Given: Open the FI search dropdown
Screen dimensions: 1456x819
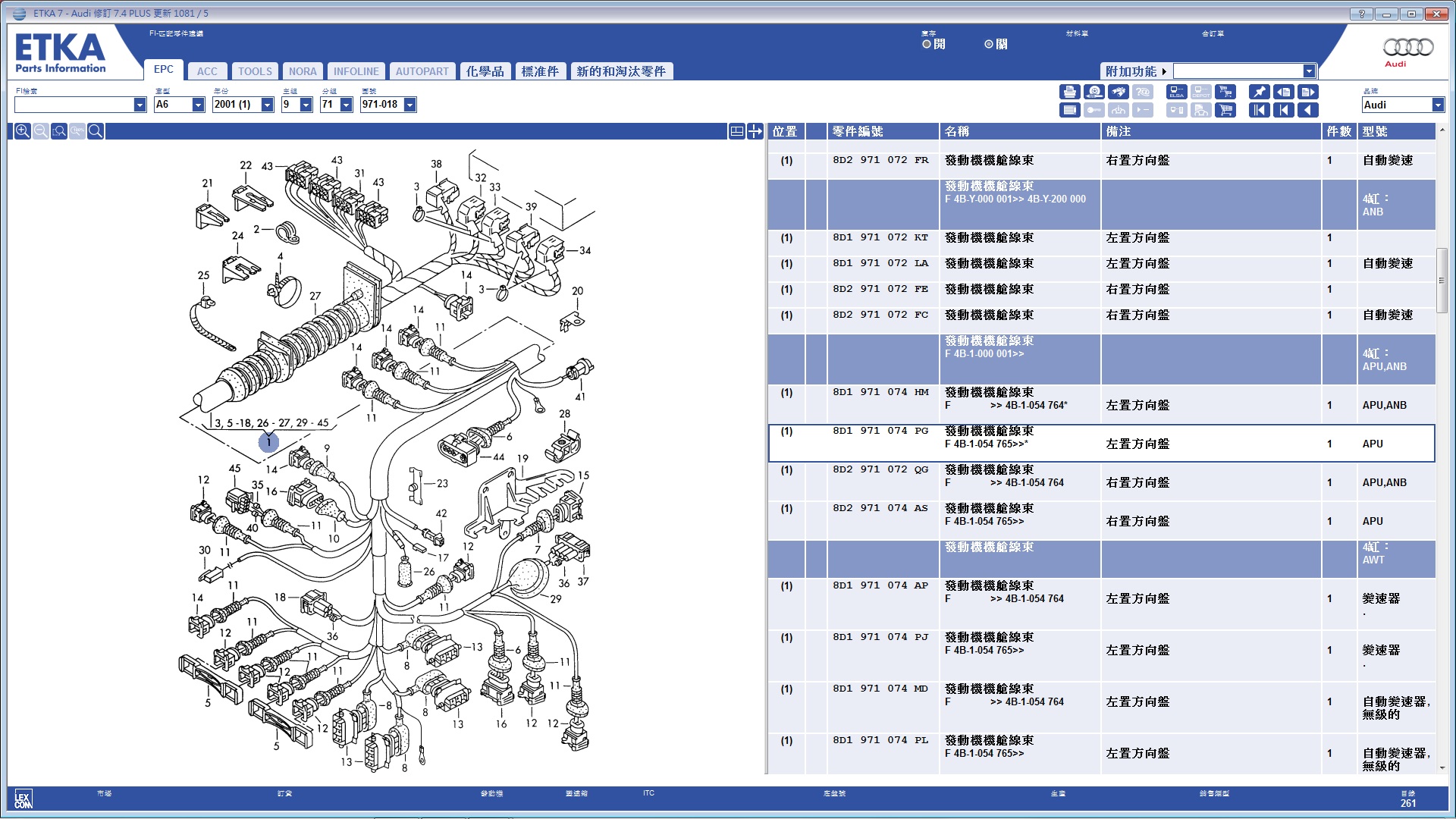Looking at the screenshot, I should tap(140, 105).
